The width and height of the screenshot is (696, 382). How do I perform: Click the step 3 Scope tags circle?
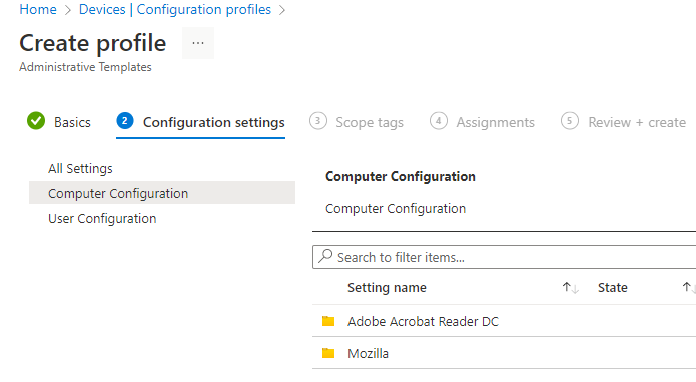[318, 121]
